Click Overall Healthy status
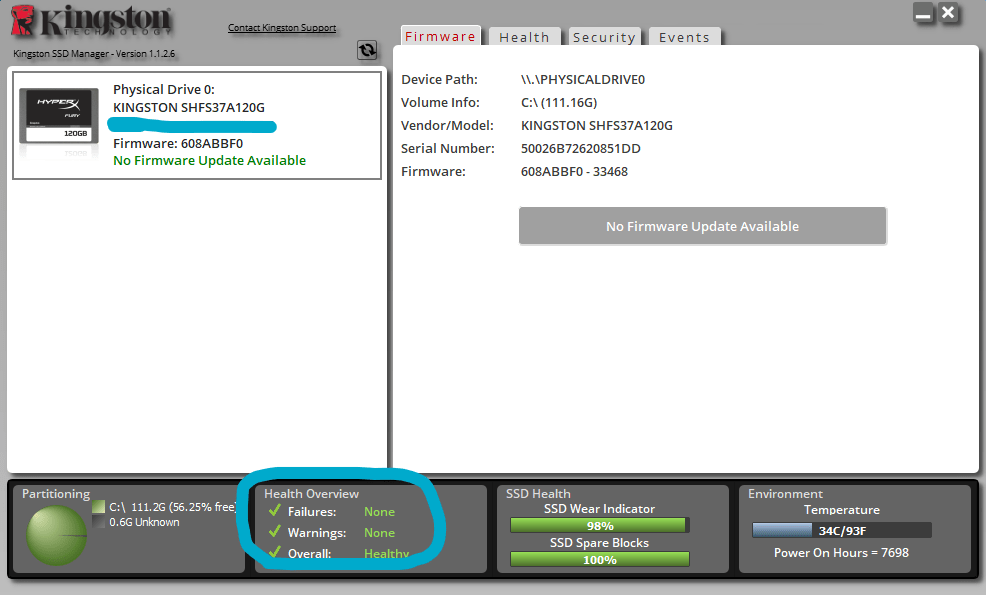 pyautogui.click(x=386, y=553)
